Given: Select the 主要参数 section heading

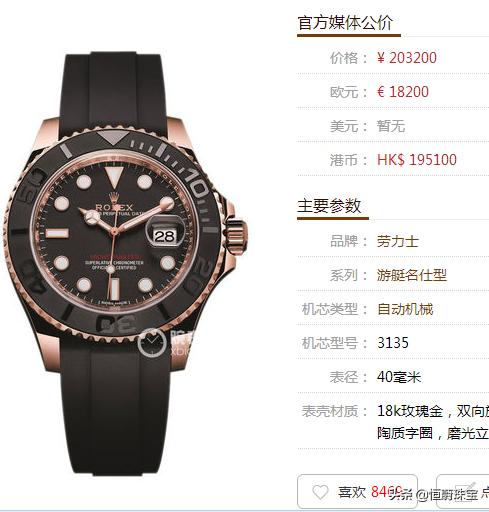Looking at the screenshot, I should coord(329,206).
